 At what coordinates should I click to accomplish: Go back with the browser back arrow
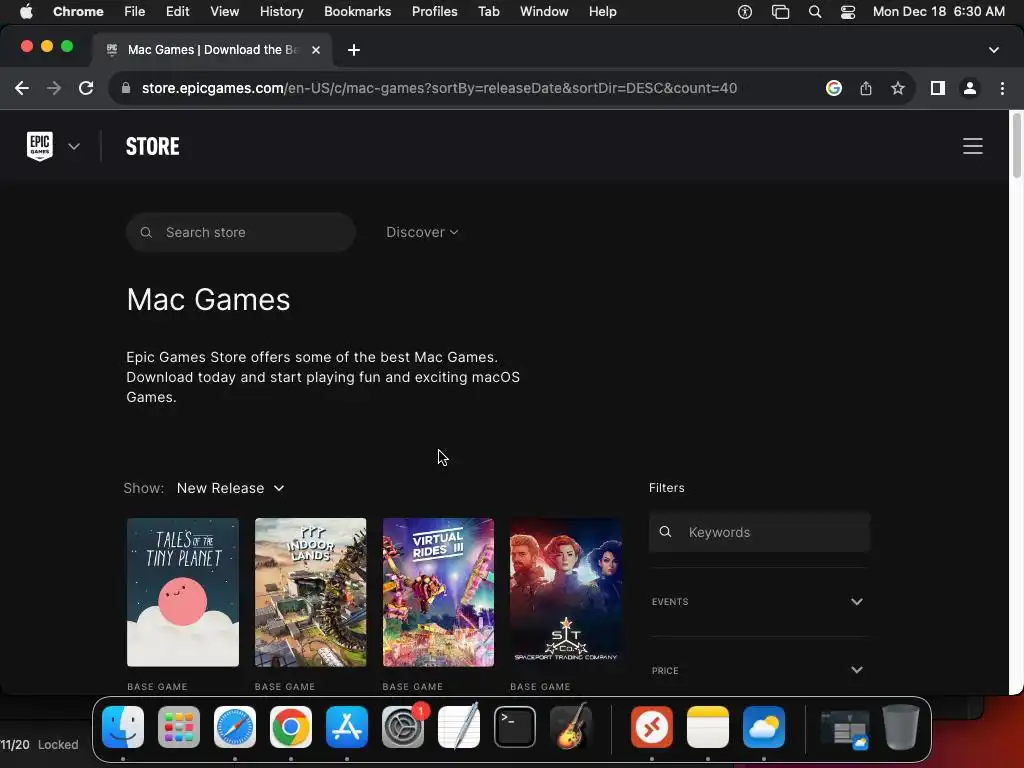tap(22, 88)
